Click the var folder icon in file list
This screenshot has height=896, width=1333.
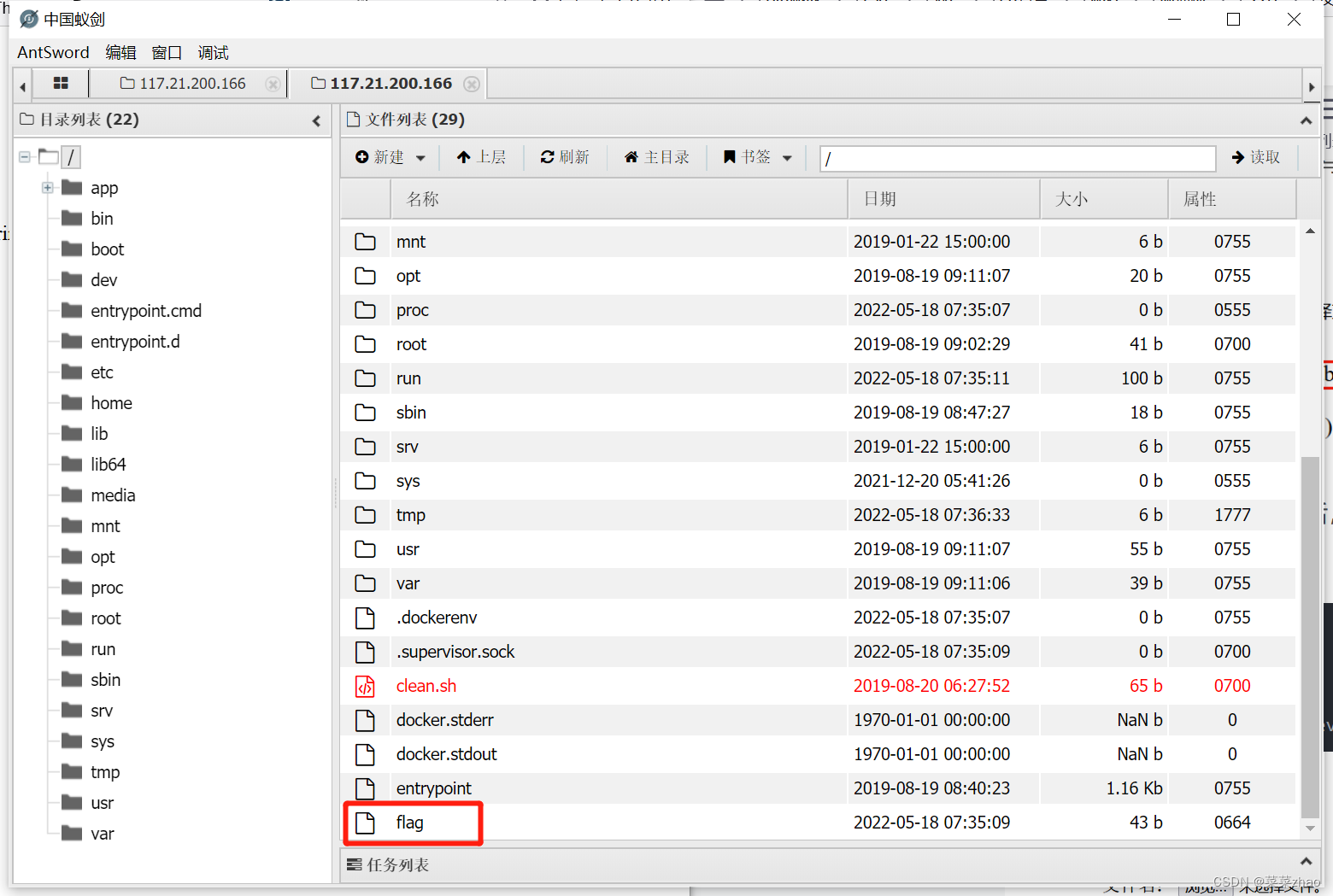point(365,583)
